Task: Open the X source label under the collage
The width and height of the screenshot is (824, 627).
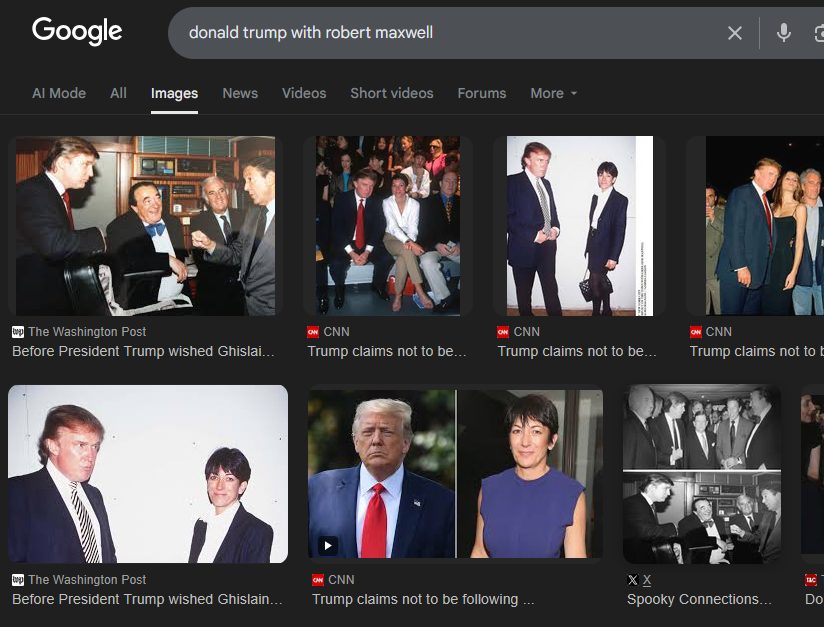Action: coord(647,580)
